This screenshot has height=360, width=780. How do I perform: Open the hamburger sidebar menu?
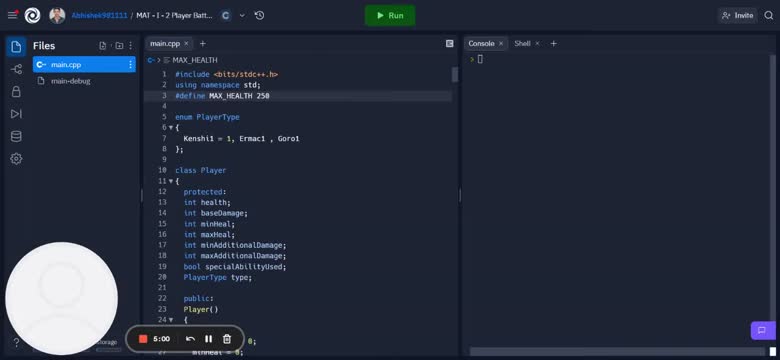pos(12,15)
